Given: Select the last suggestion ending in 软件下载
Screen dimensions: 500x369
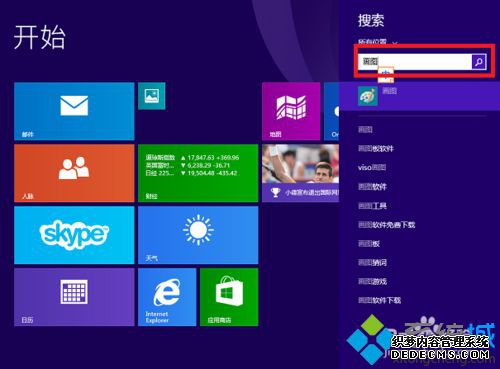Looking at the screenshot, I should (x=379, y=300).
